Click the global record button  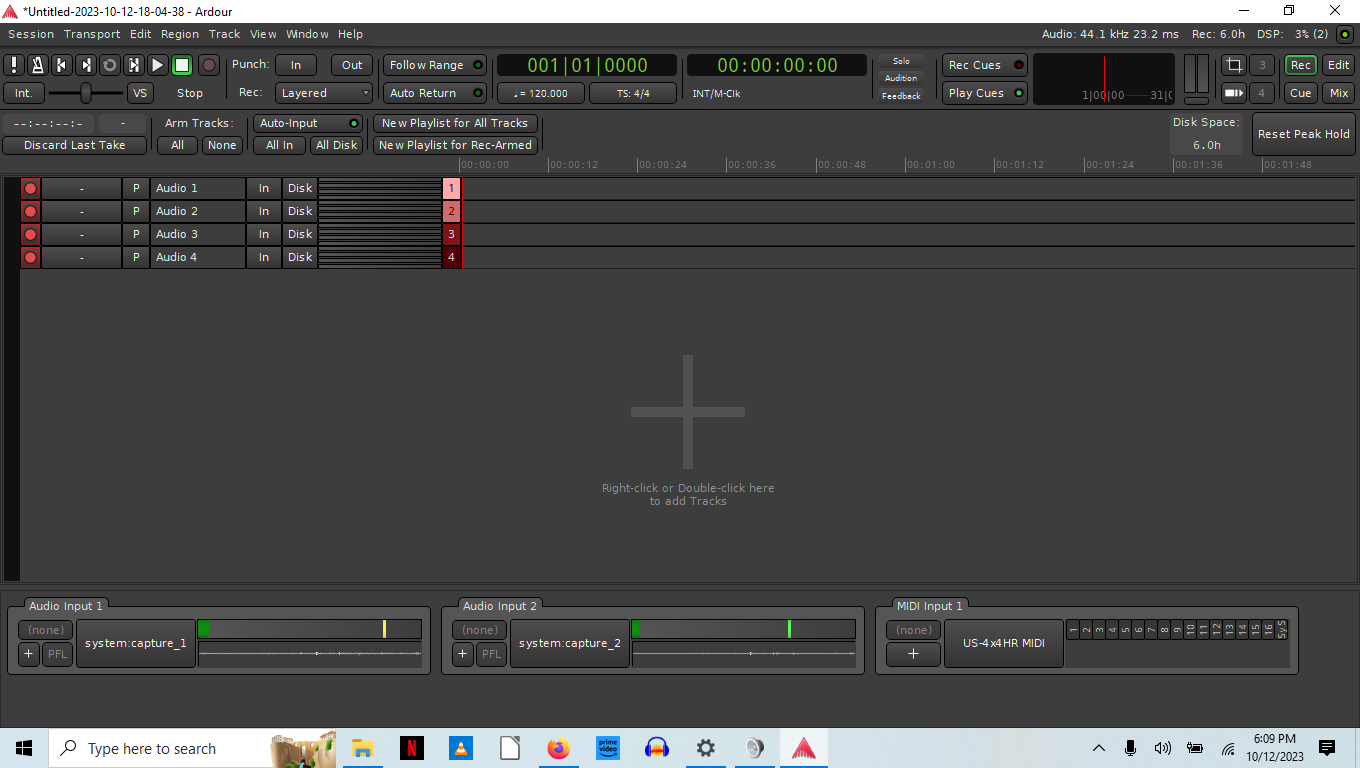[x=209, y=65]
